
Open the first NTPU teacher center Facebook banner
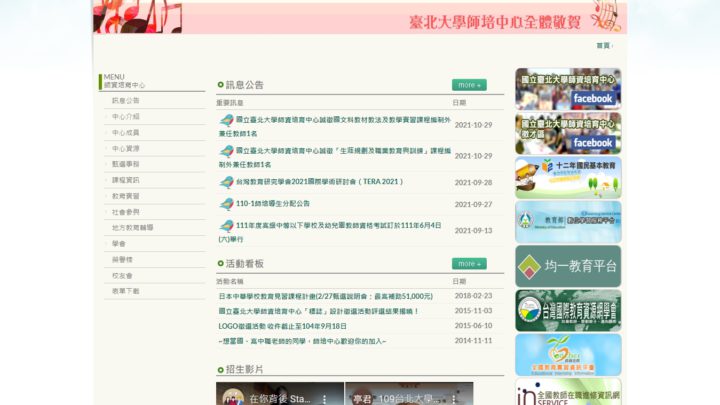click(568, 88)
